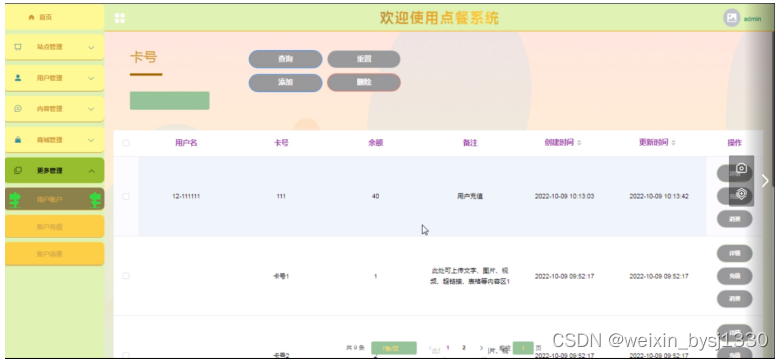The image size is (784, 360).
Task: Click the green 卡号 search input
Action: click(x=170, y=100)
